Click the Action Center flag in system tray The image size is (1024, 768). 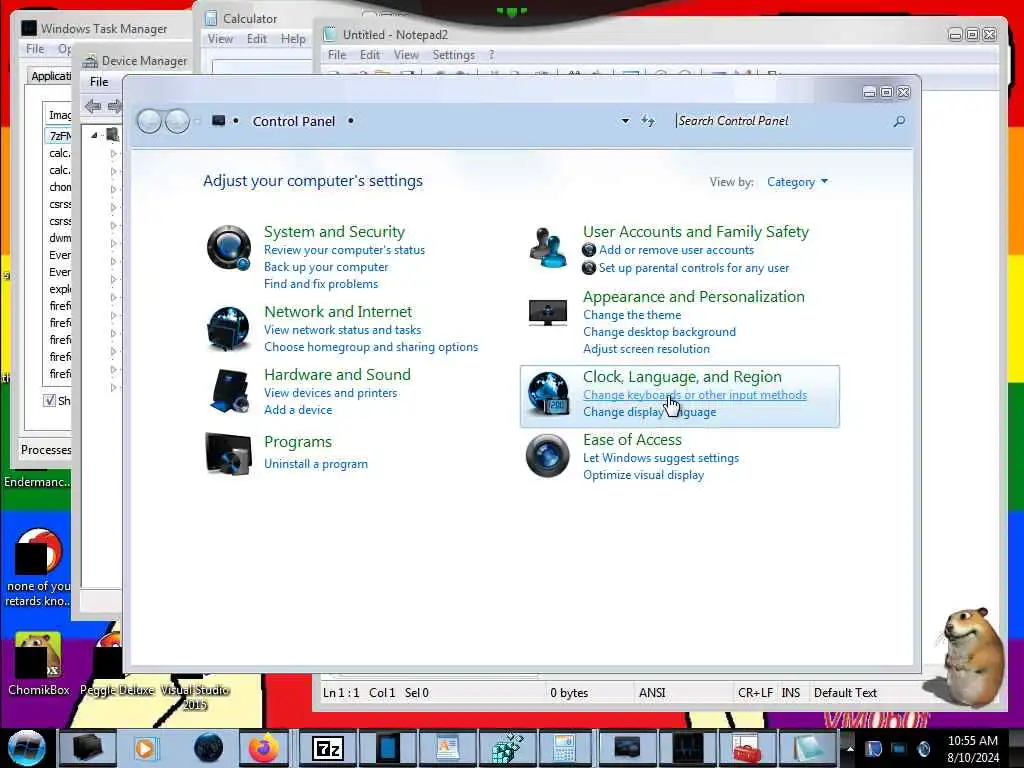pyautogui.click(x=873, y=749)
